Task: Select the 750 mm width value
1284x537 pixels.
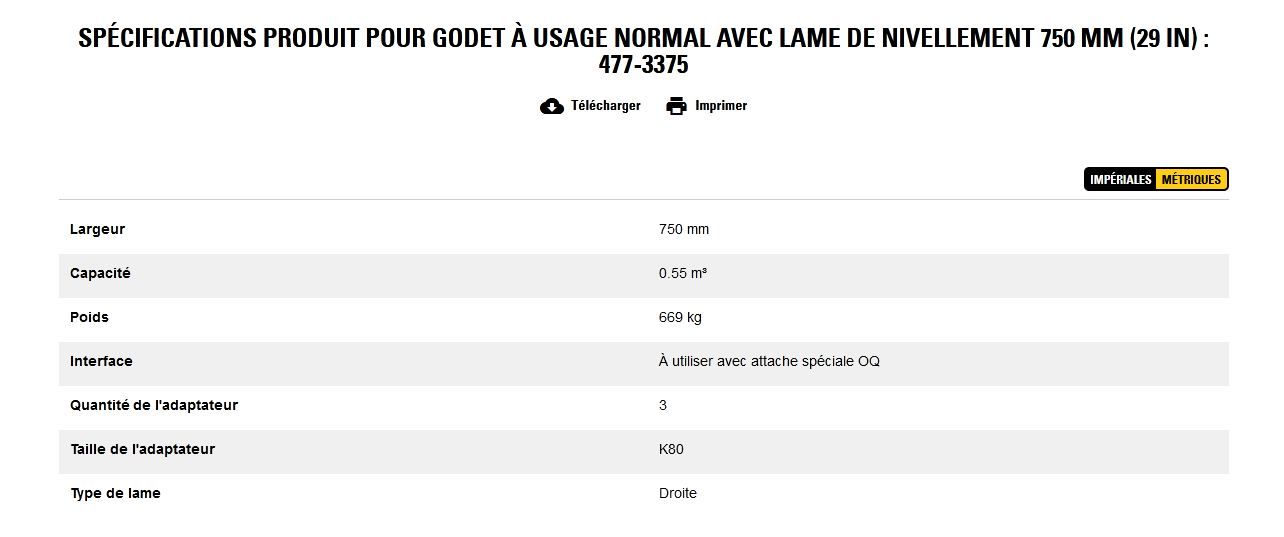Action: 684,230
